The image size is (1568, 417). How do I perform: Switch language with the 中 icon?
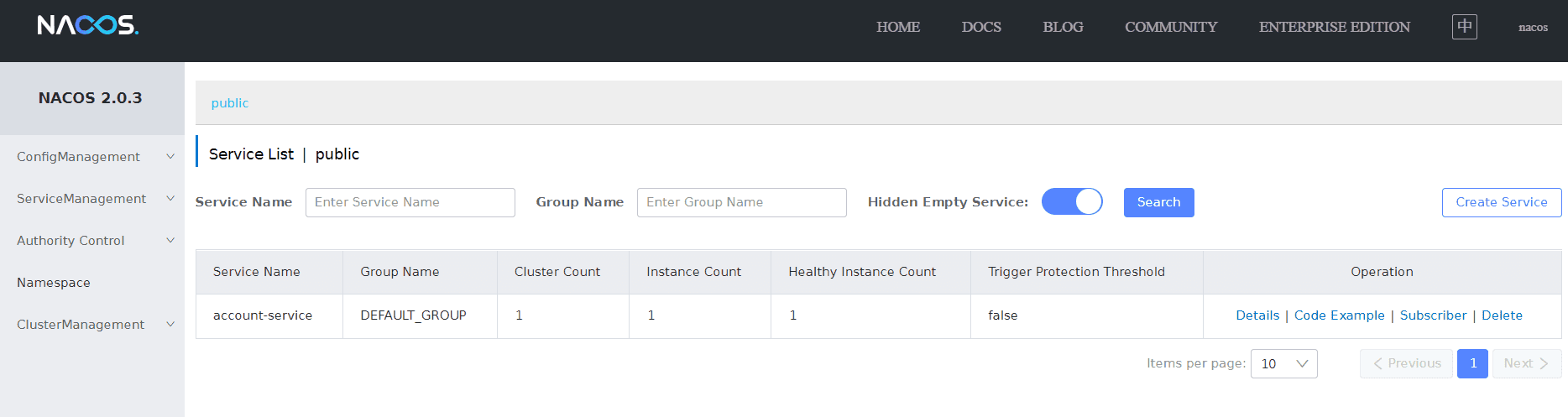click(1465, 27)
